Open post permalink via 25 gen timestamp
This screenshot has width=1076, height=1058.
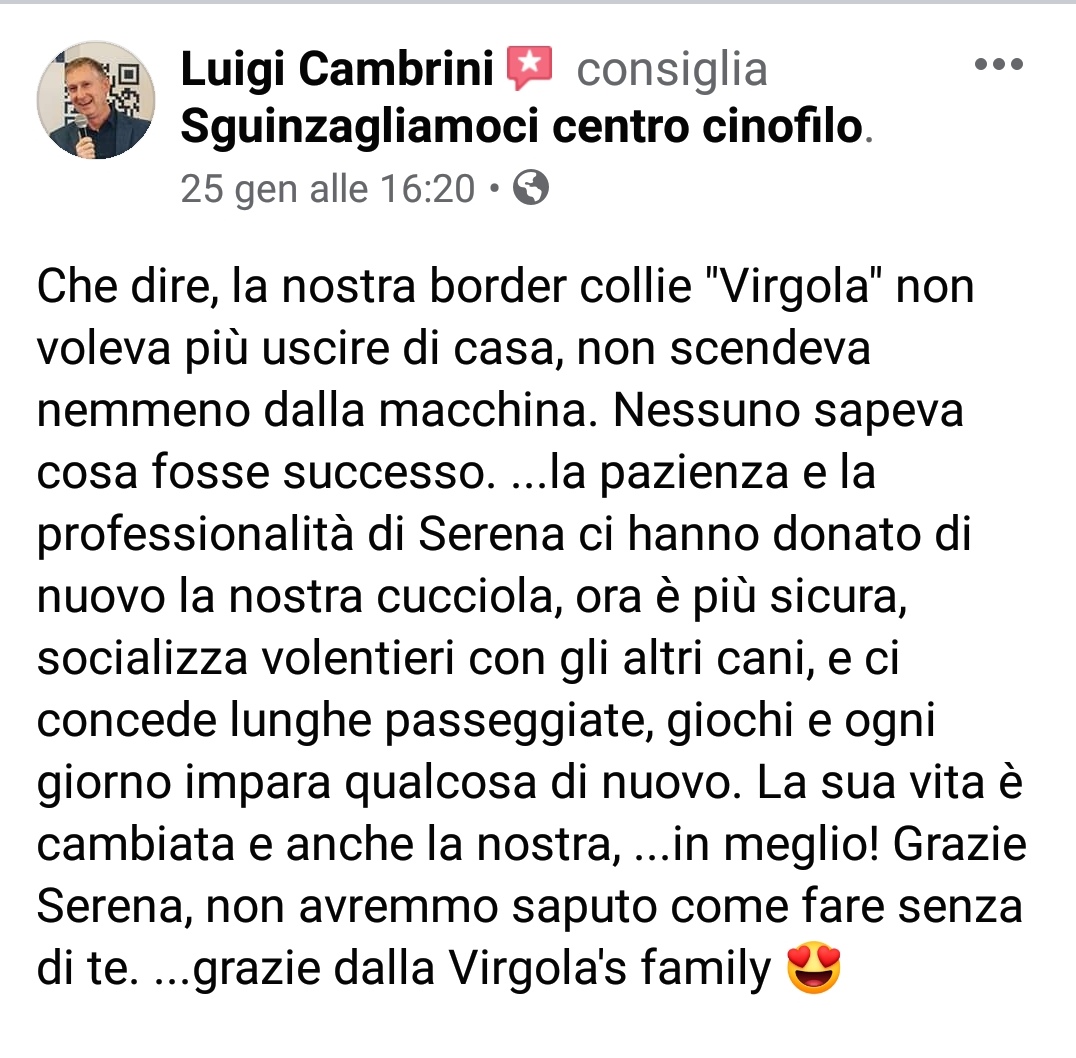[327, 189]
